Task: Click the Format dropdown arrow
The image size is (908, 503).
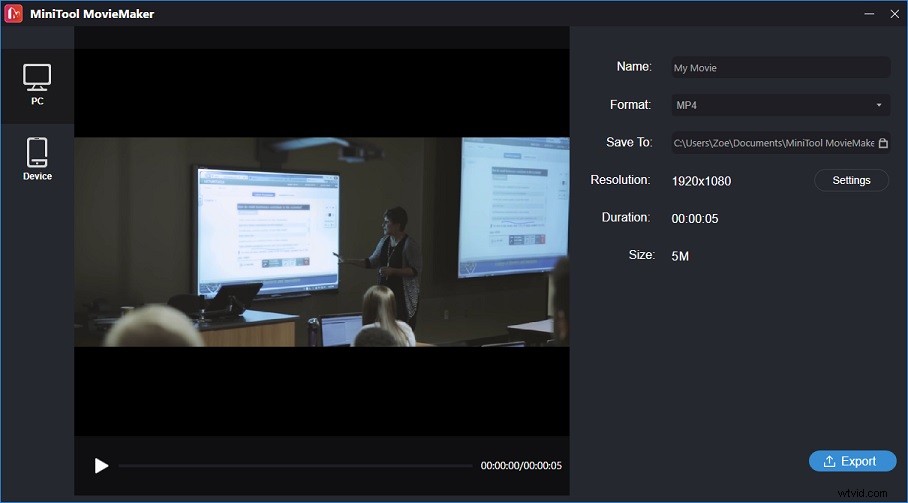Action: click(879, 105)
